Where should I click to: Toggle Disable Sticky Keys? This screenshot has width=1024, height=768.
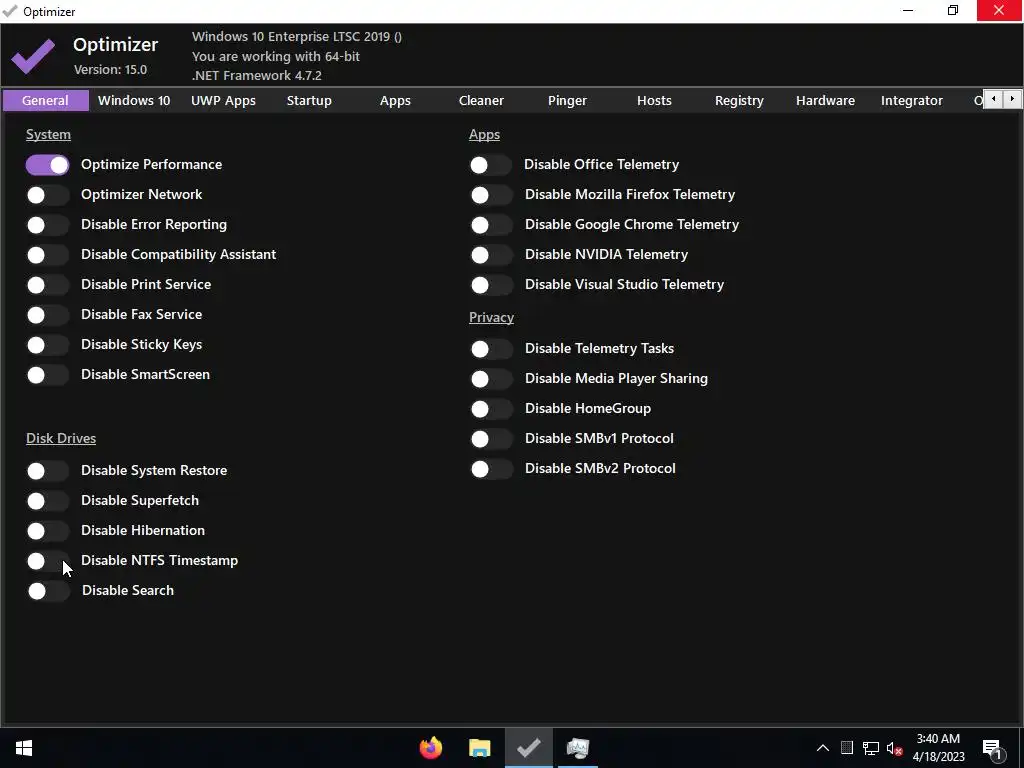tap(48, 345)
